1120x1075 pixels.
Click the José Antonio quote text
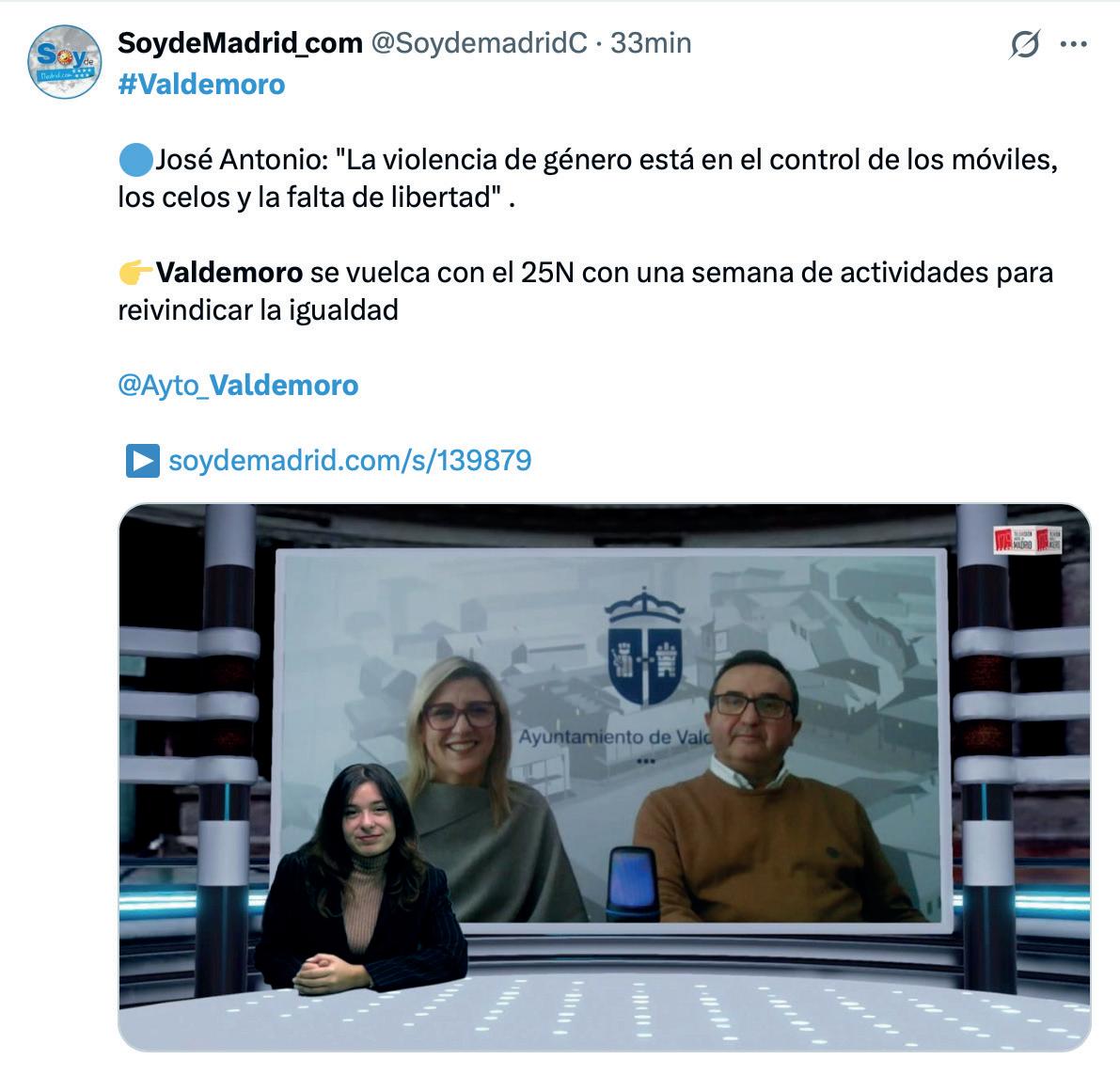click(x=588, y=179)
